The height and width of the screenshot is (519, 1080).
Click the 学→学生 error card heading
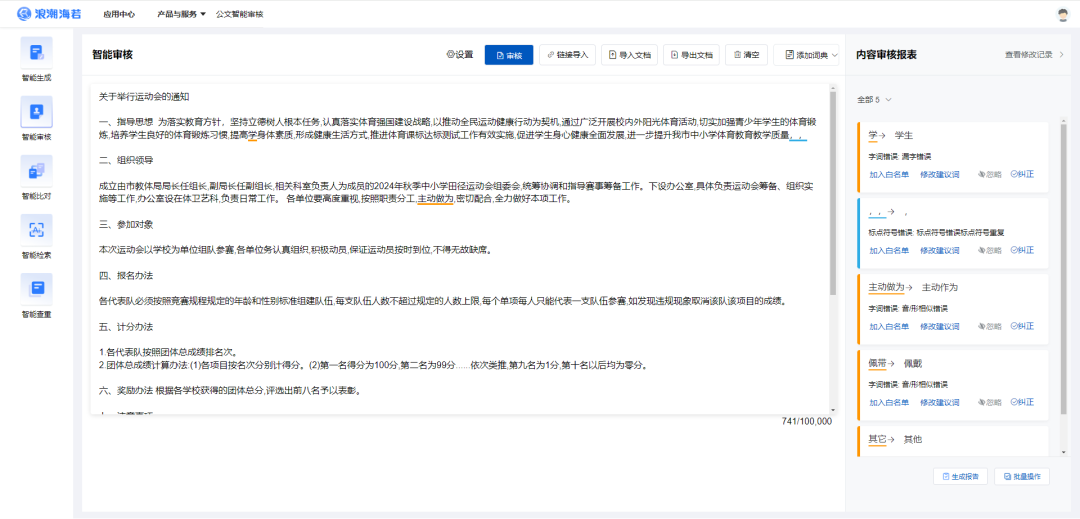coord(891,136)
